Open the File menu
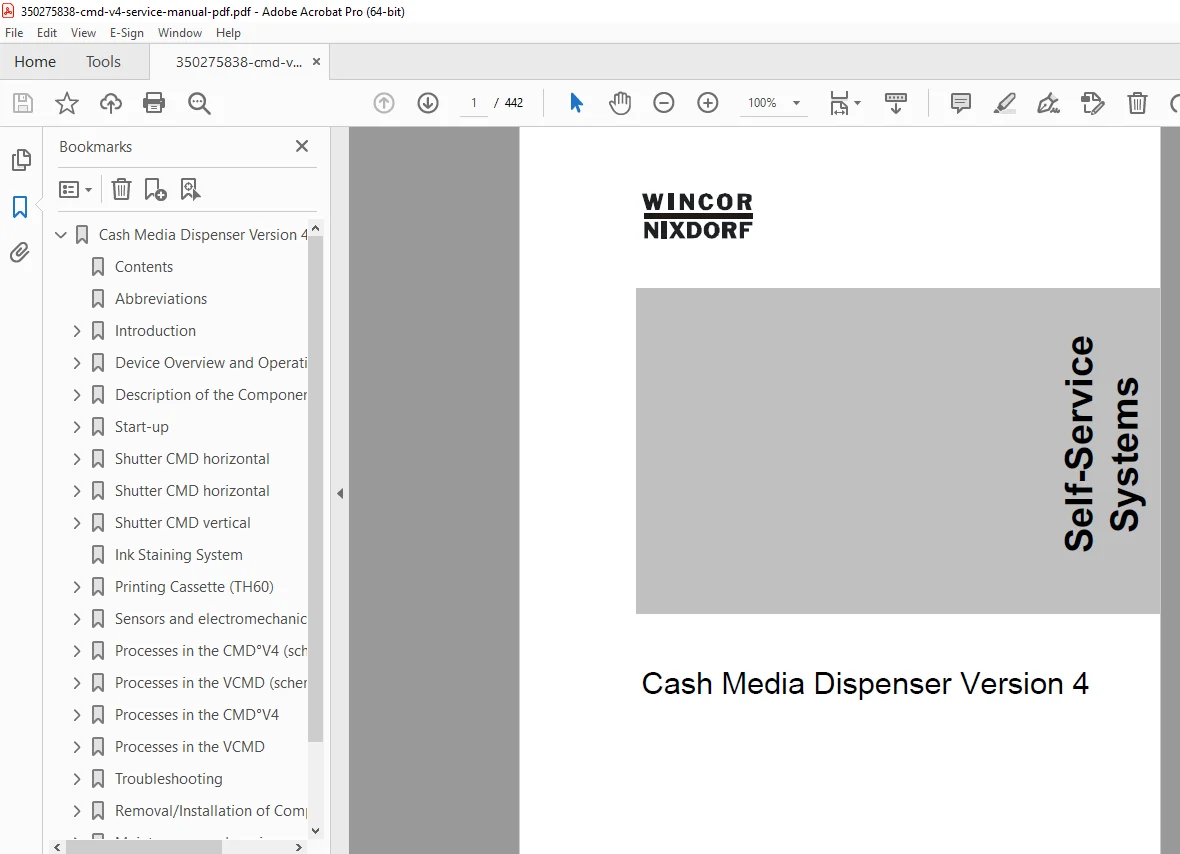This screenshot has width=1180, height=854. (14, 33)
